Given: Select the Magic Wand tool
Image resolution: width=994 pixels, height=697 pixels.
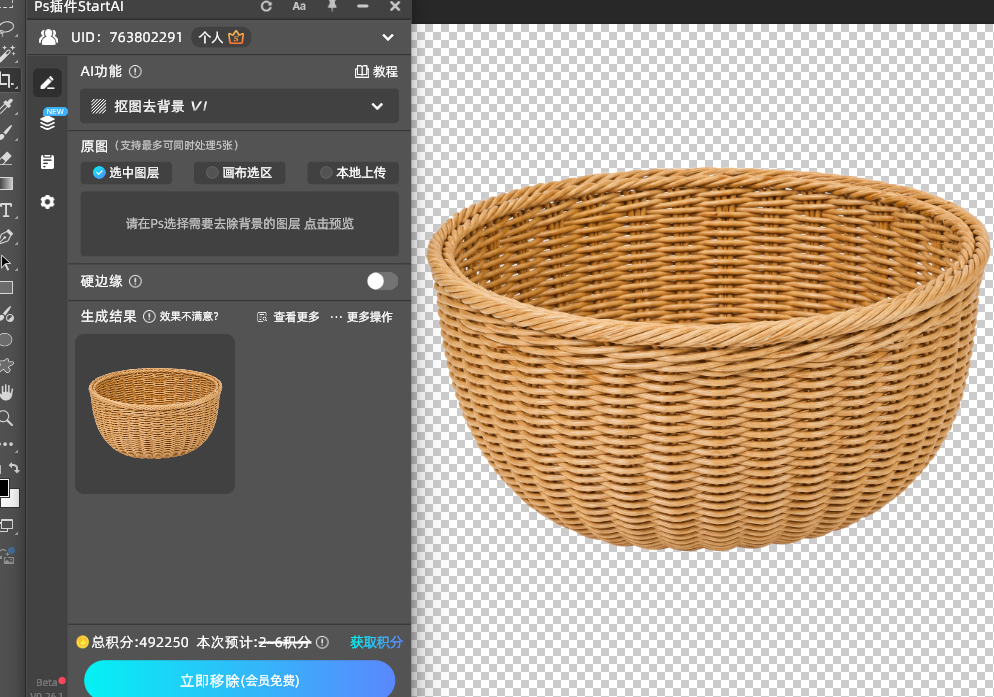Looking at the screenshot, I should pyautogui.click(x=7, y=53).
